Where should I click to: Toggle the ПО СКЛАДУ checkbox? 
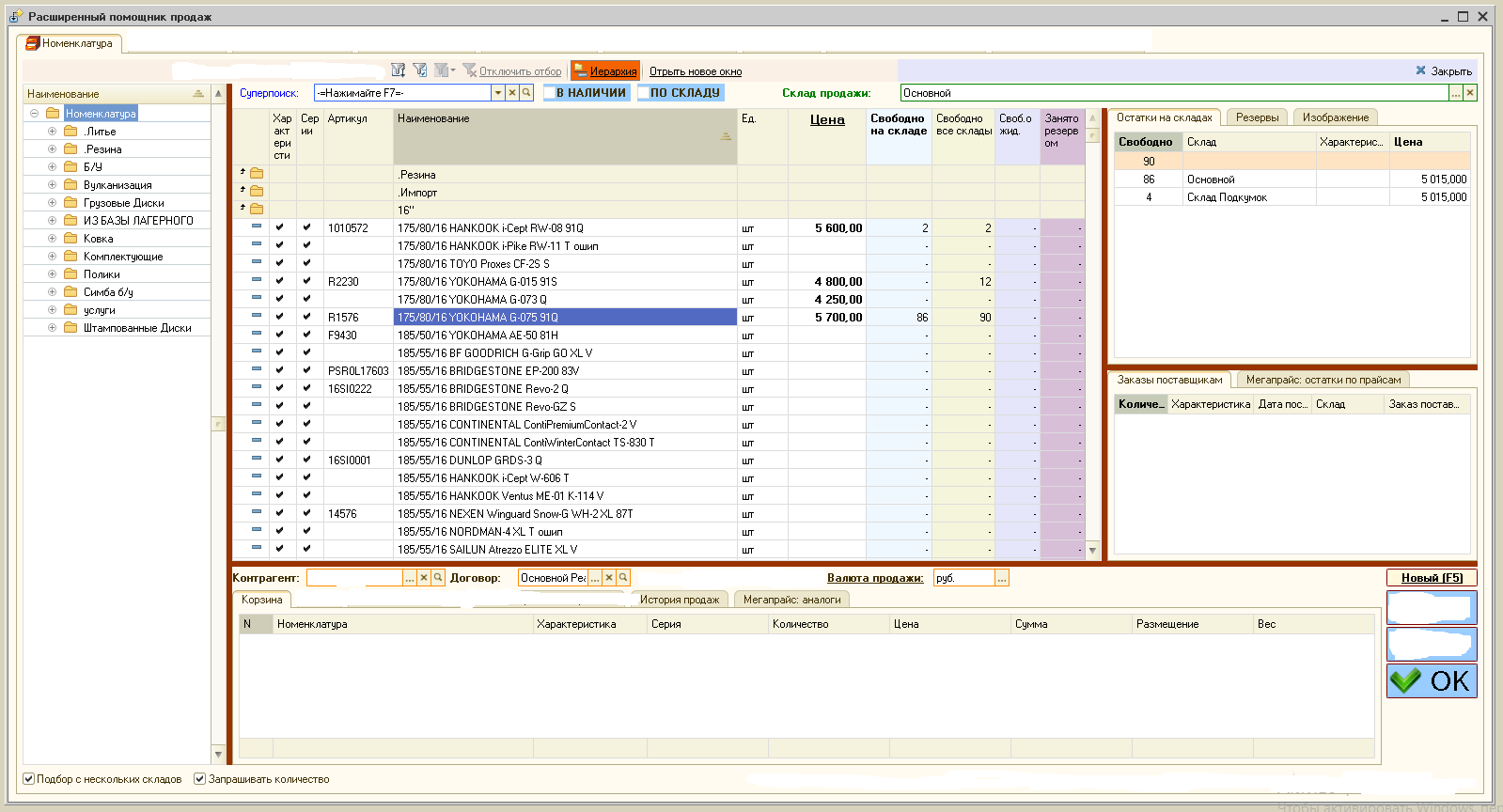(644, 93)
